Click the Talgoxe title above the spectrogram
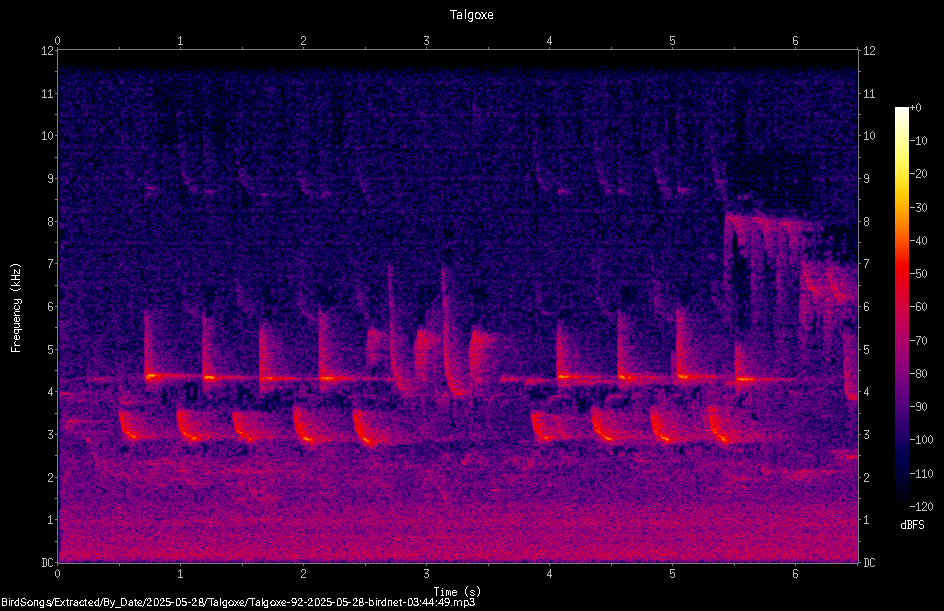This screenshot has height=611, width=944. 471,15
